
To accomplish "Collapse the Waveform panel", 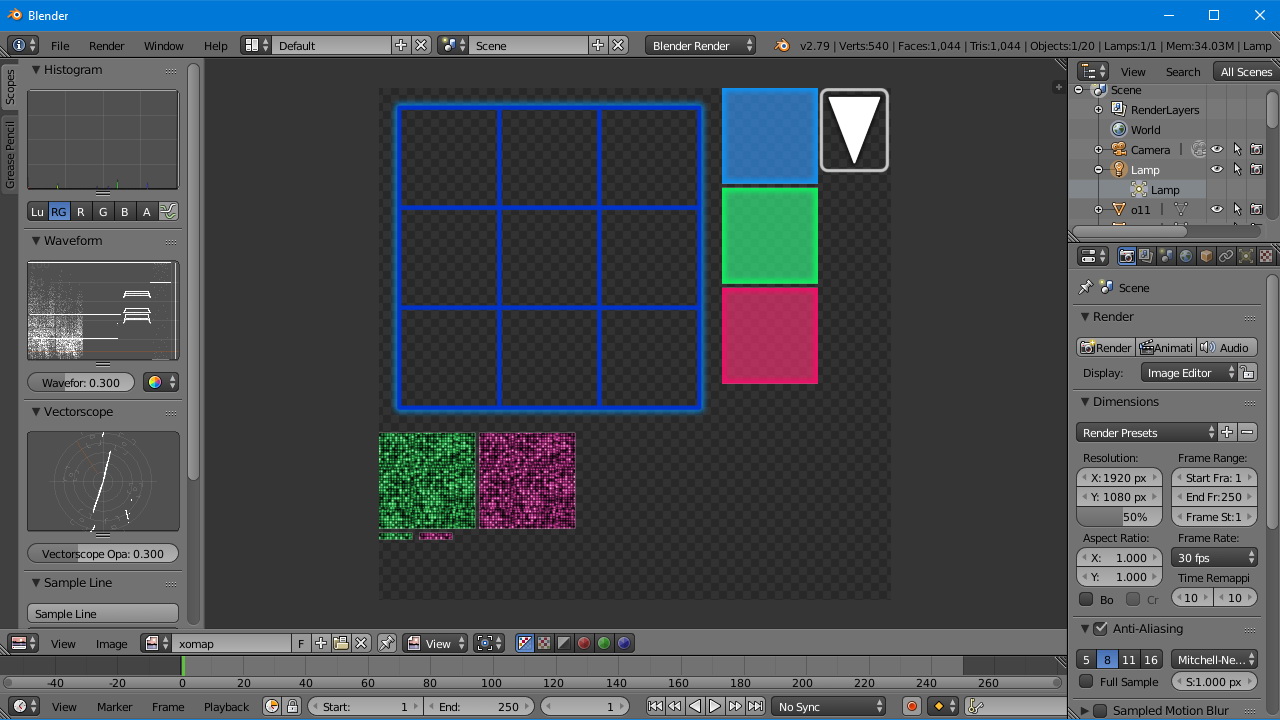I will pos(36,241).
